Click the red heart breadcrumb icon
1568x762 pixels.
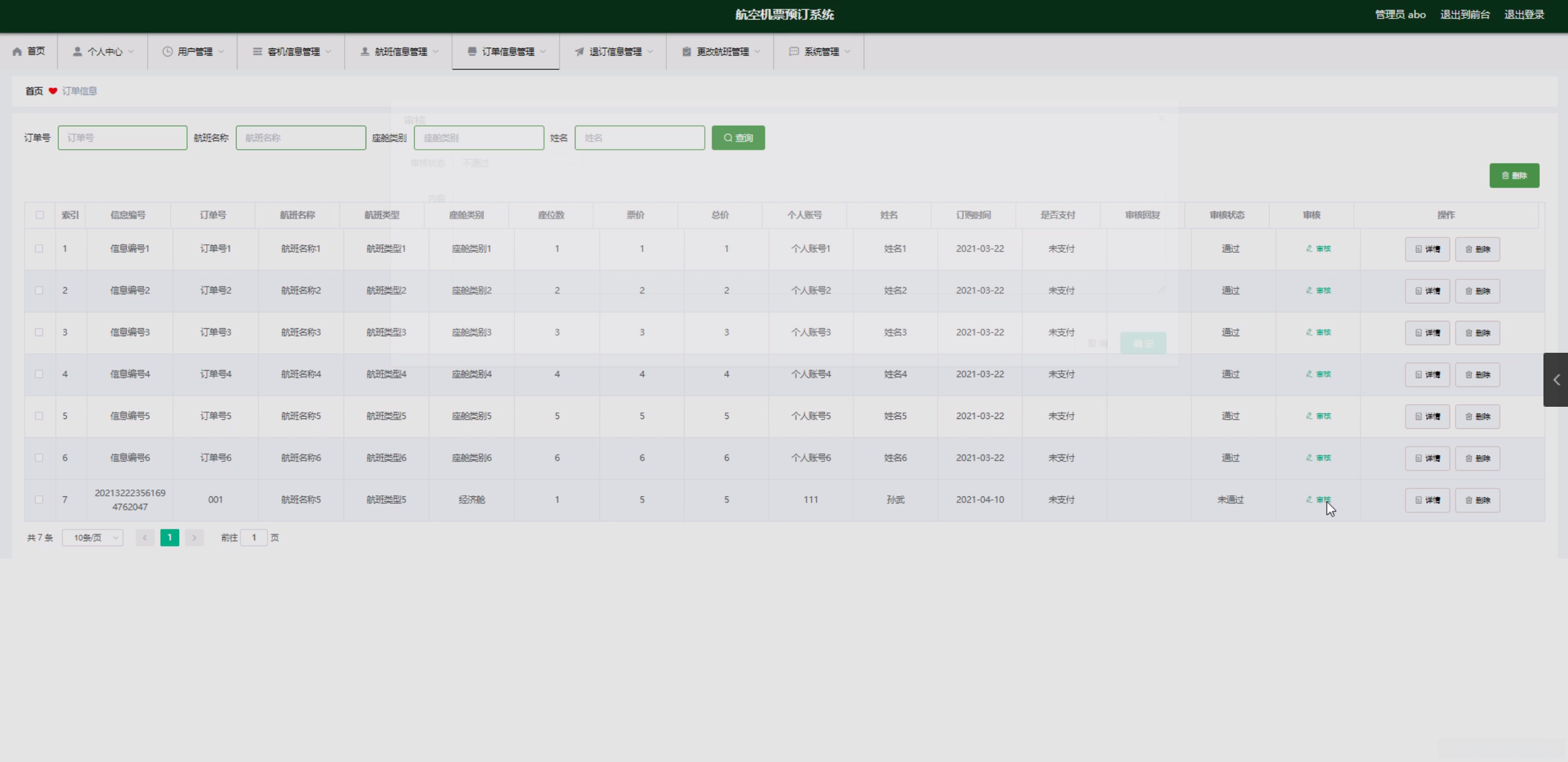(53, 91)
